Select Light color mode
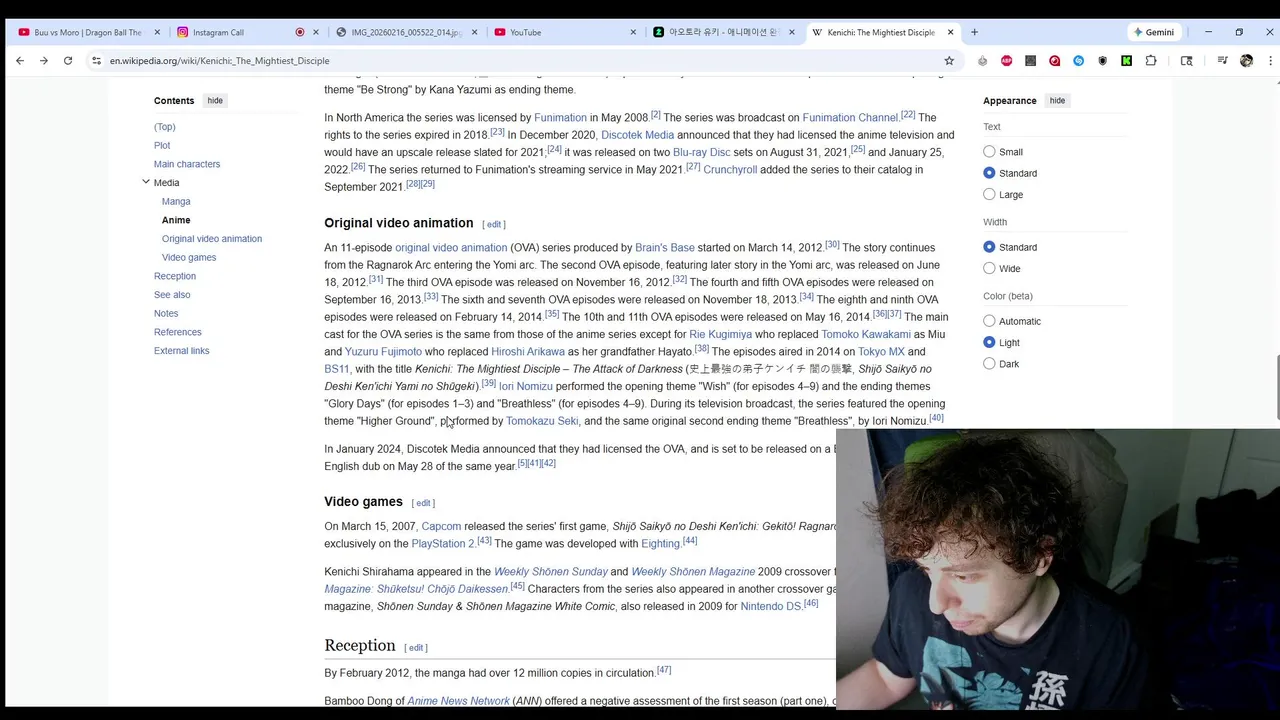Viewport: 1280px width, 720px height. pos(989,342)
